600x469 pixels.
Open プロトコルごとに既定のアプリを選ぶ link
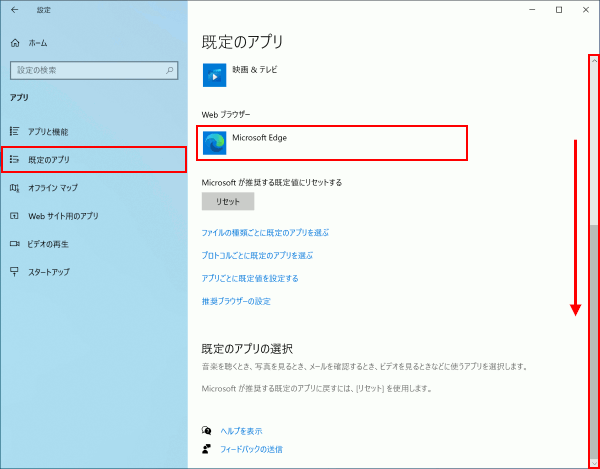coord(257,255)
